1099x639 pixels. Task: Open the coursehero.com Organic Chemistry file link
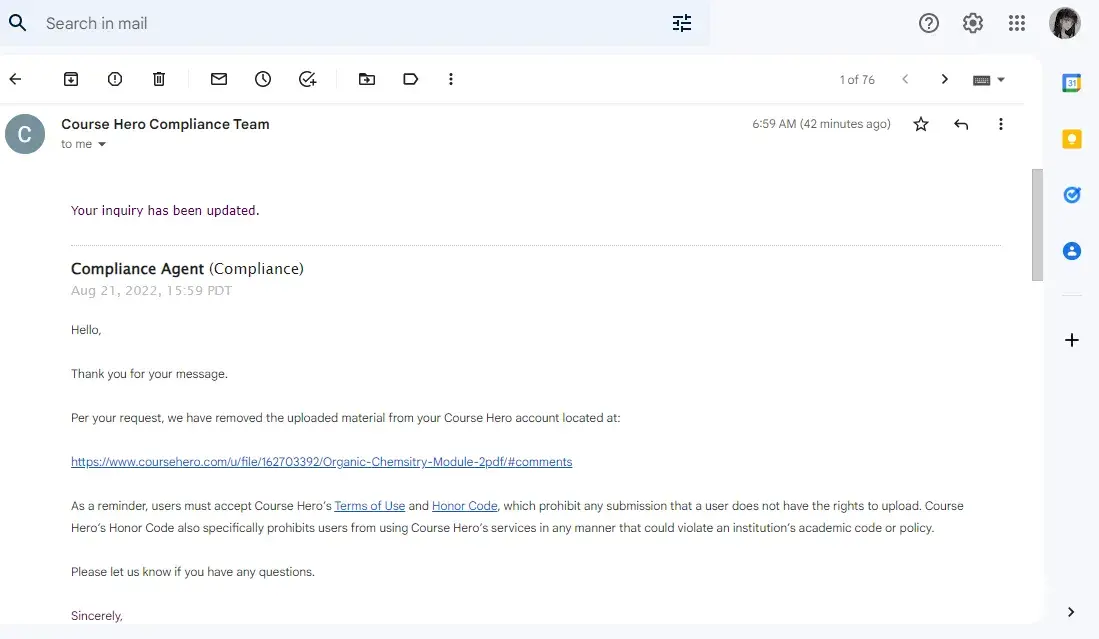pos(321,462)
